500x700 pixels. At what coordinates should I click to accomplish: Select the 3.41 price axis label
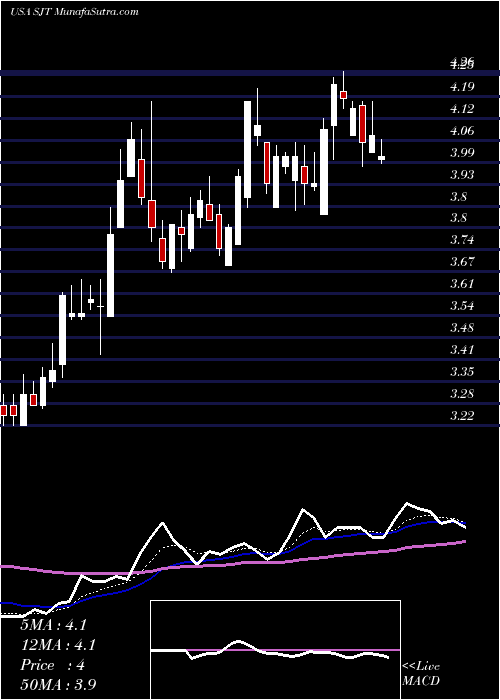click(462, 350)
